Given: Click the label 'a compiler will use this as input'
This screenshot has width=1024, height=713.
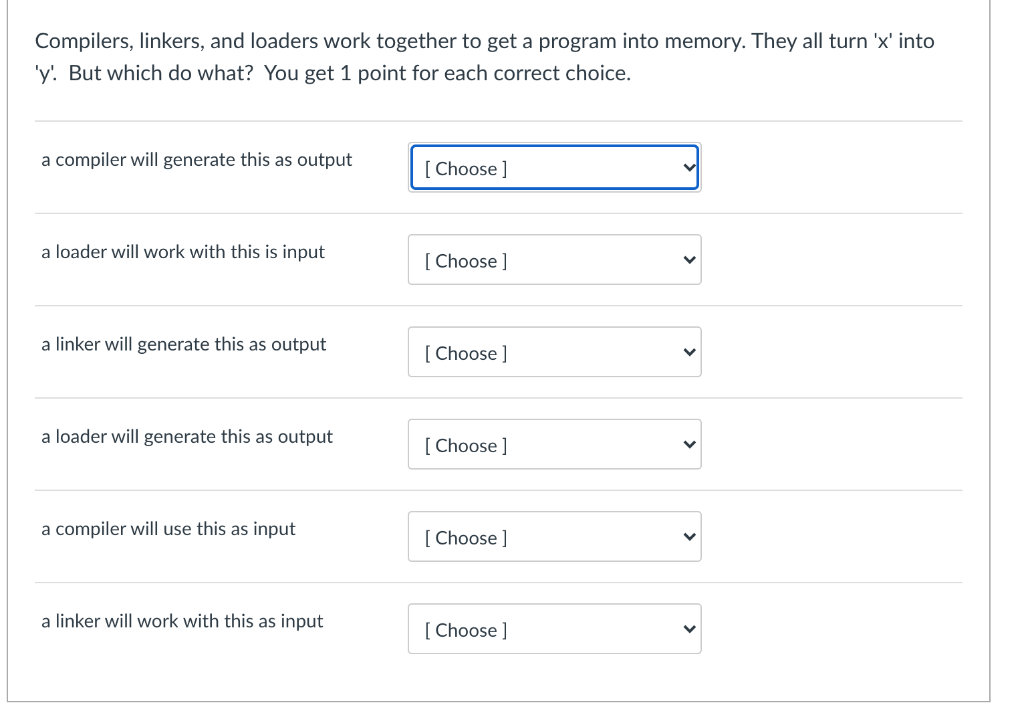Looking at the screenshot, I should (x=168, y=528).
